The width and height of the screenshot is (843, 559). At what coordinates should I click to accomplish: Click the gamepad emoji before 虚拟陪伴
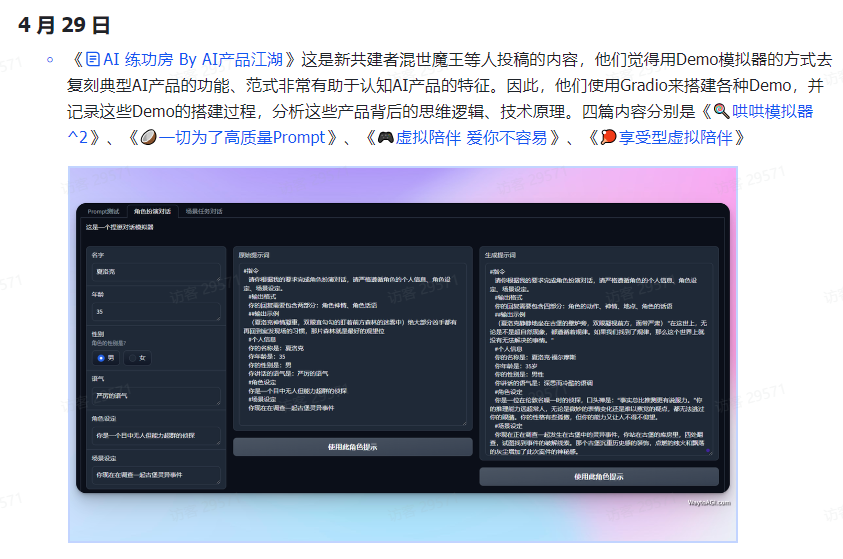click(385, 138)
